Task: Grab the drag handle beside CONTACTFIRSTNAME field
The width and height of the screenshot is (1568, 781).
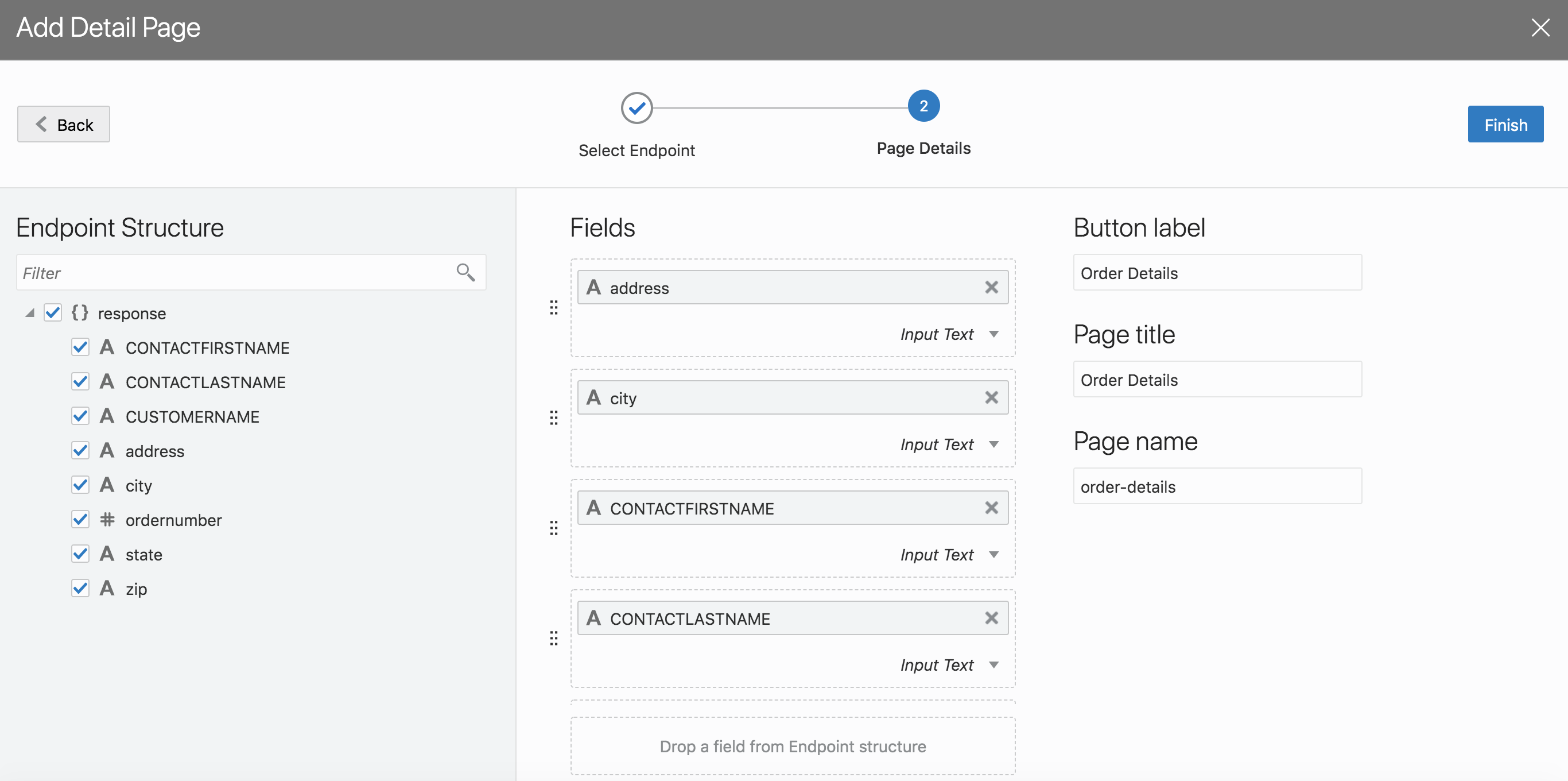Action: (x=553, y=528)
